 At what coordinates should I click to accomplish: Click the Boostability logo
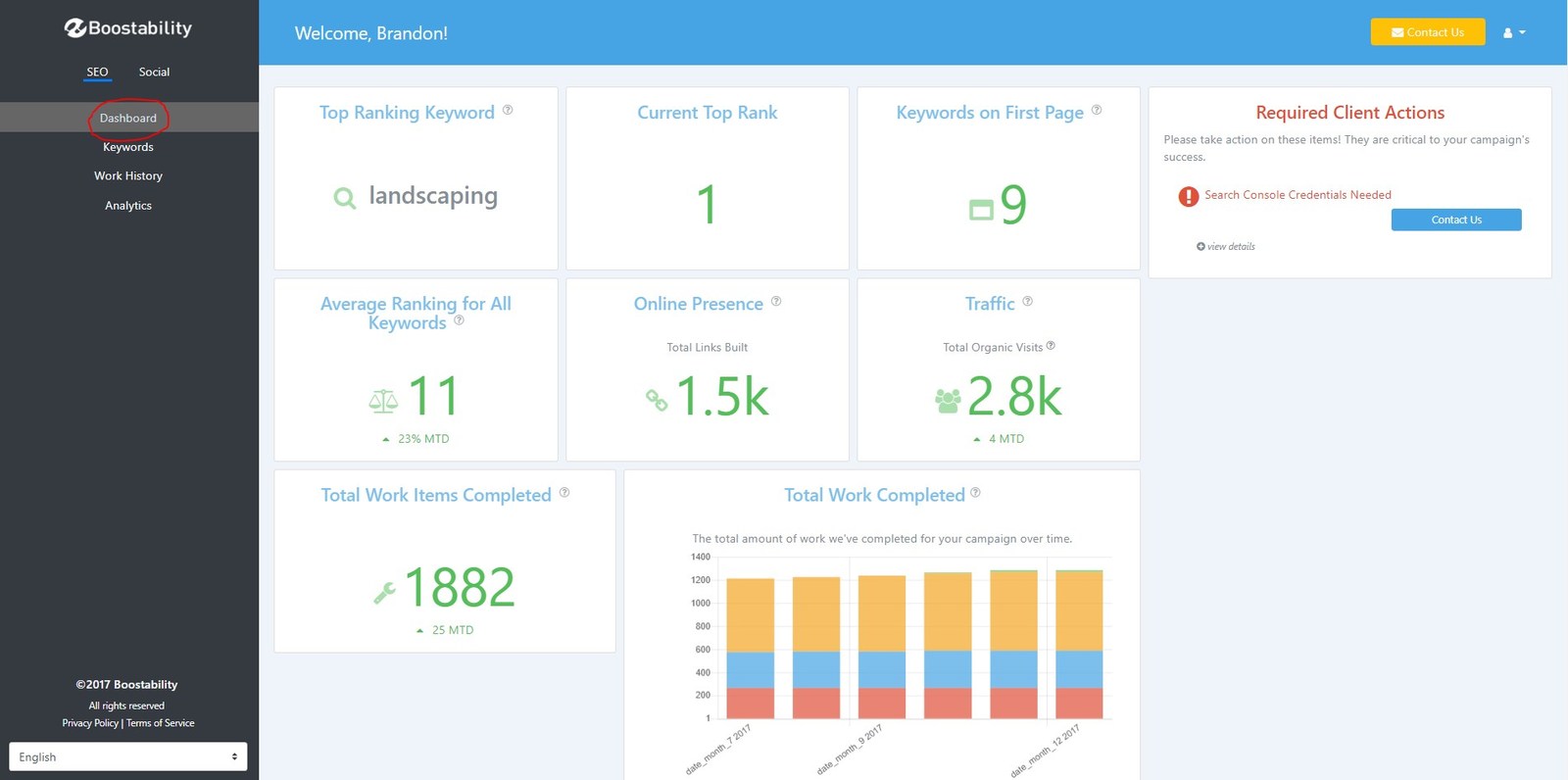pos(128,28)
